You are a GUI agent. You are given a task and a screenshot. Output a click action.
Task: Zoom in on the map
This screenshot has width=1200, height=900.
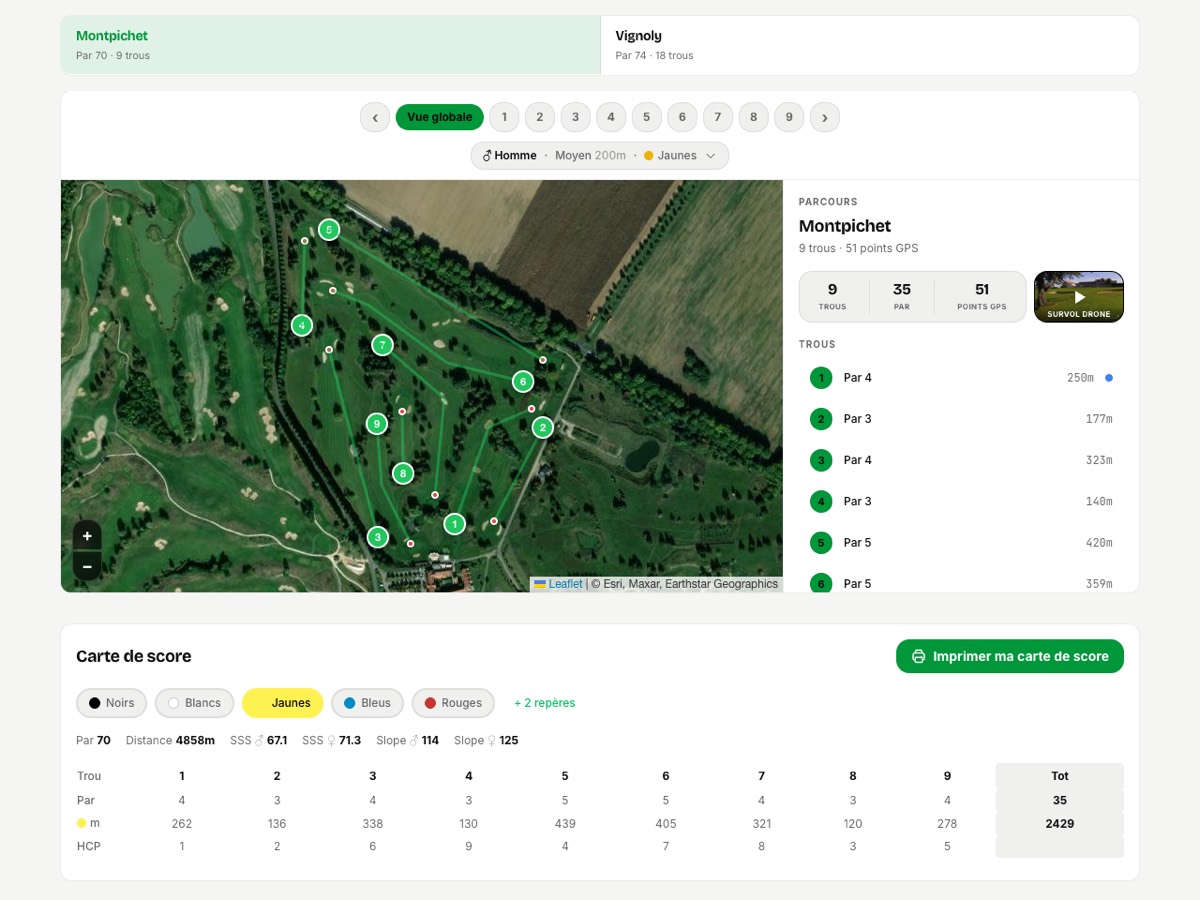[x=87, y=536]
